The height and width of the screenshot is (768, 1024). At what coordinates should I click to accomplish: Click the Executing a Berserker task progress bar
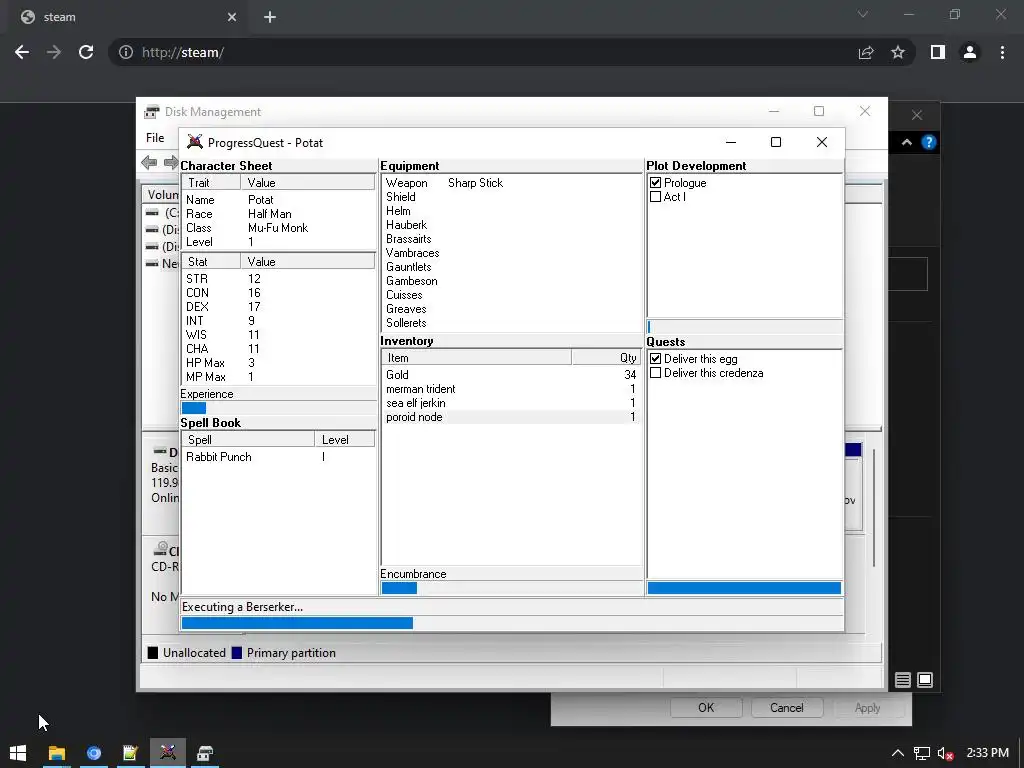pos(512,623)
